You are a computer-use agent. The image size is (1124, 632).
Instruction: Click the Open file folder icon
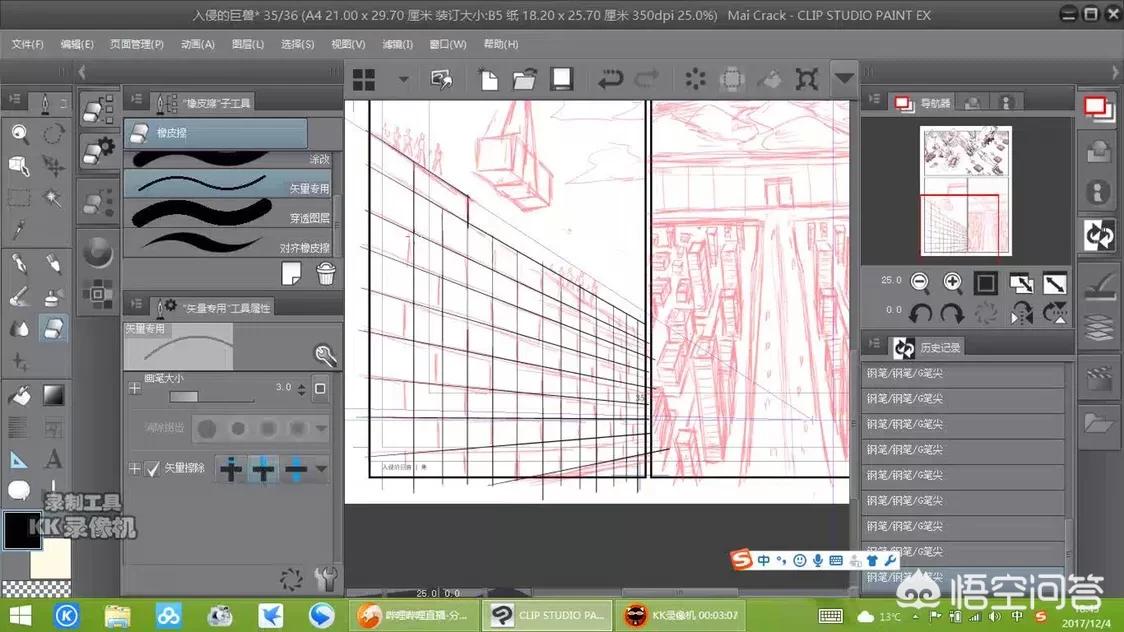[x=525, y=79]
